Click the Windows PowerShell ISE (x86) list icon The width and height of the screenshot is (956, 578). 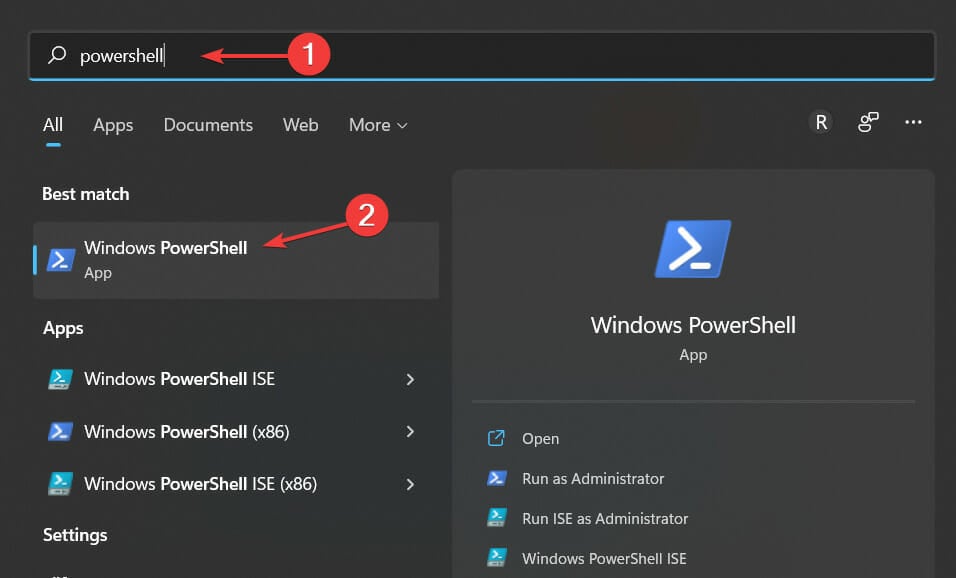click(60, 484)
